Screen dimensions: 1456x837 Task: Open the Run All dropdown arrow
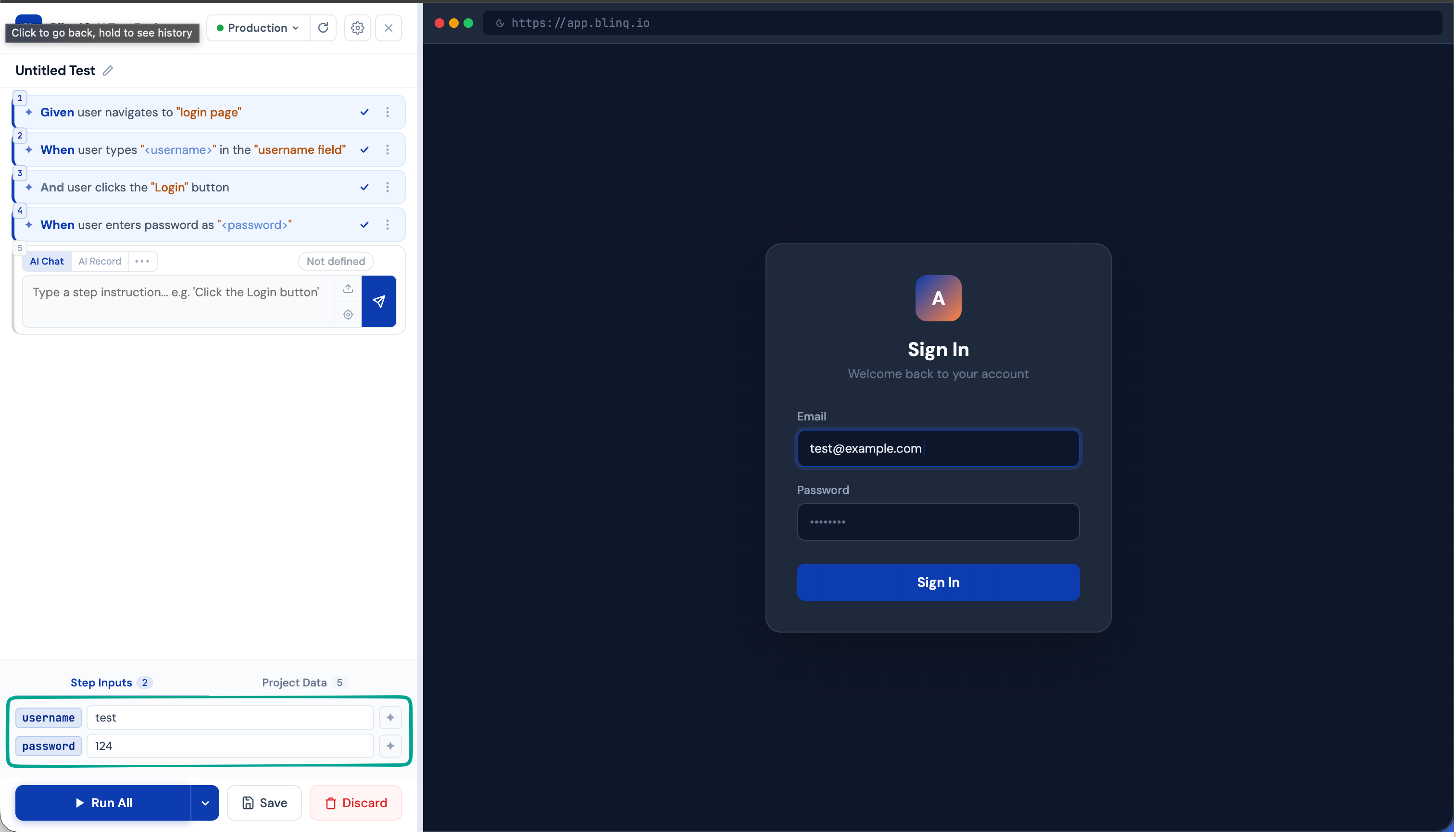[x=204, y=802]
